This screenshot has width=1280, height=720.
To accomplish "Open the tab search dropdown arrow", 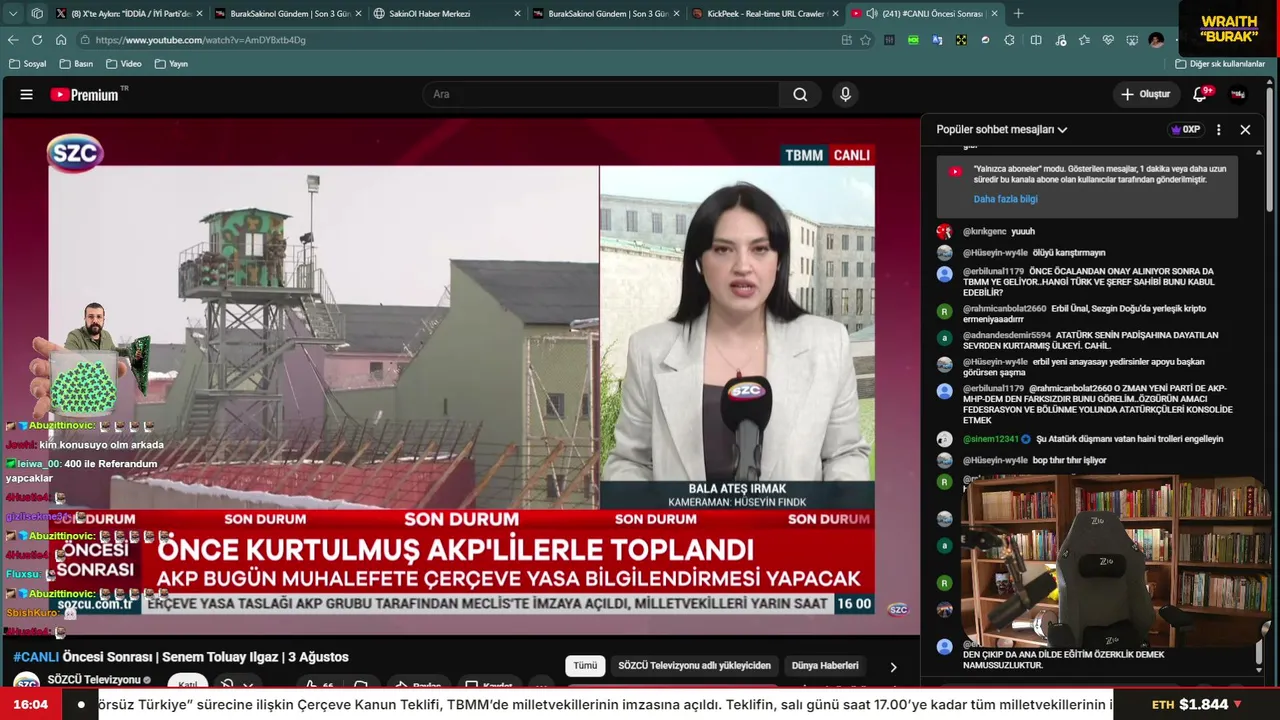I will pyautogui.click(x=13, y=13).
